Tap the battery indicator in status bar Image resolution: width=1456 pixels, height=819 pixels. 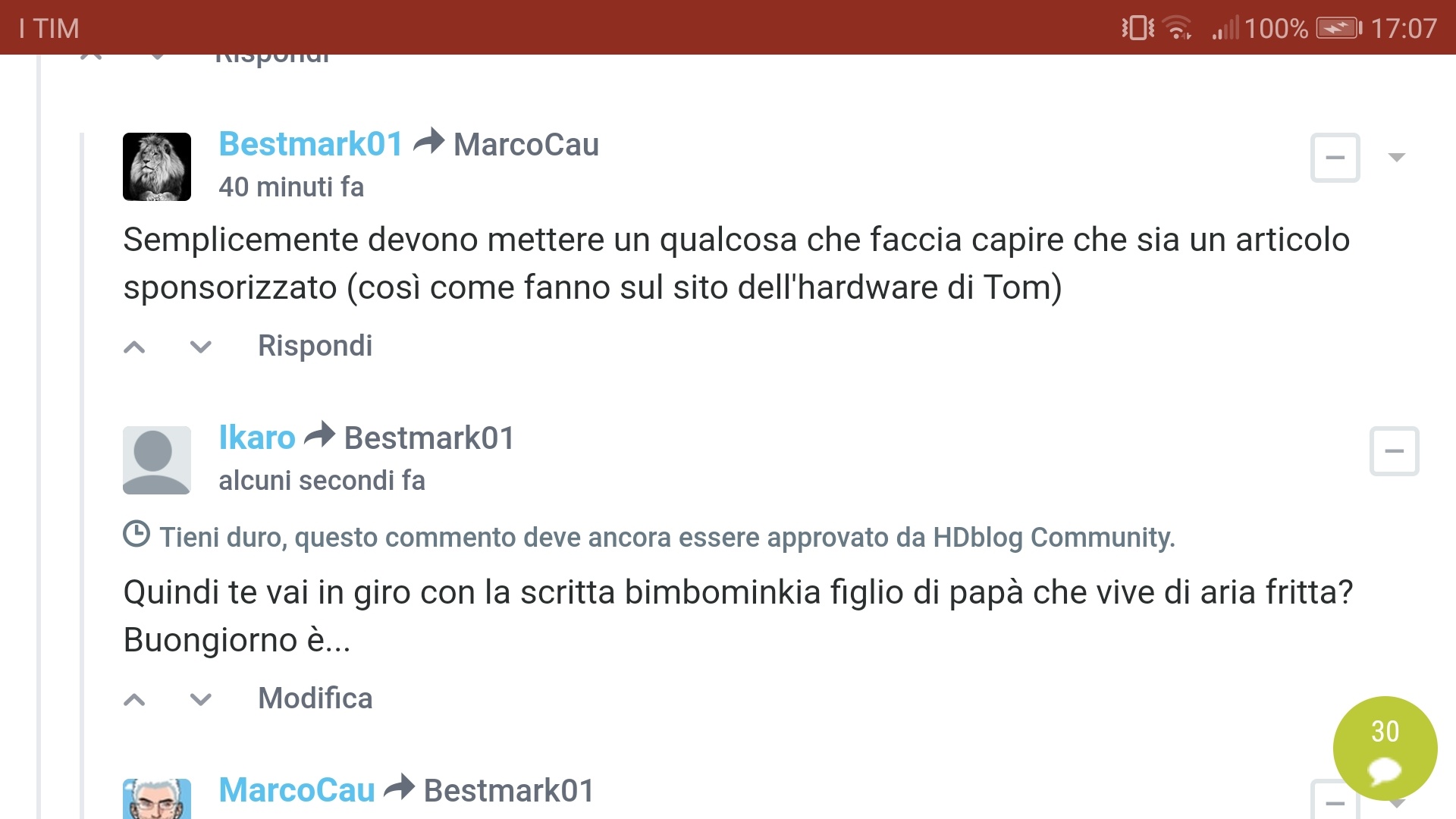pos(1338,29)
